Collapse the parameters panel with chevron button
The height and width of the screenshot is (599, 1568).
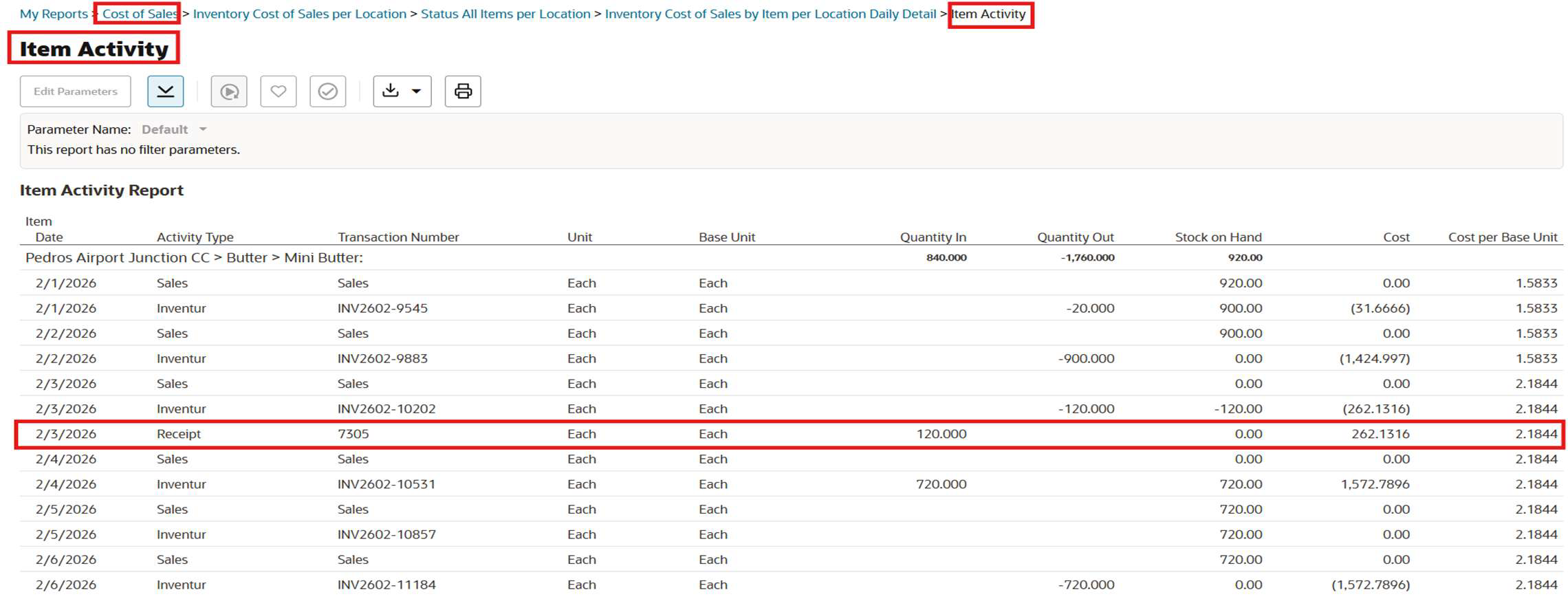pyautogui.click(x=165, y=91)
